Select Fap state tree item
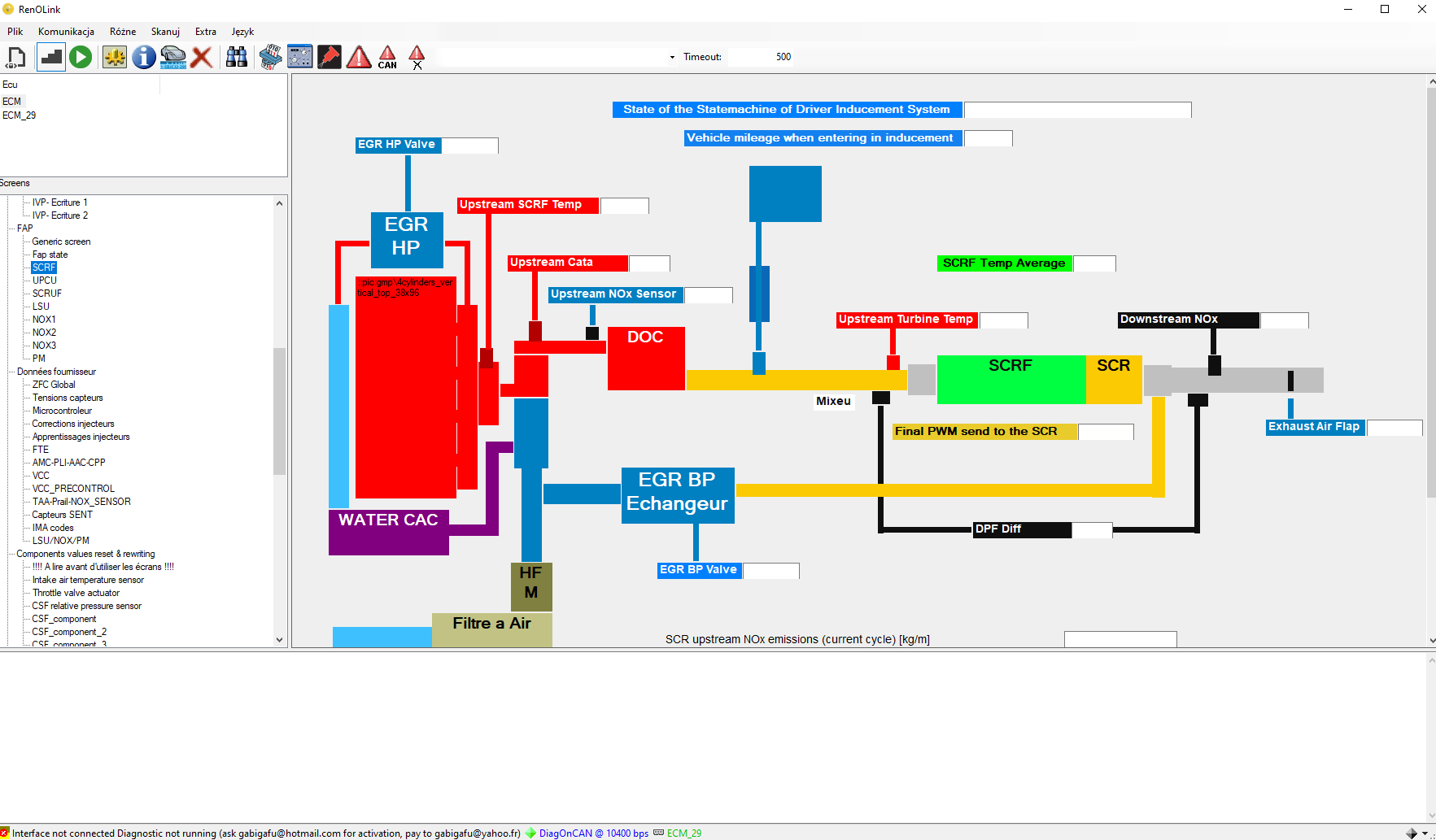The width and height of the screenshot is (1436, 840). pyautogui.click(x=50, y=255)
